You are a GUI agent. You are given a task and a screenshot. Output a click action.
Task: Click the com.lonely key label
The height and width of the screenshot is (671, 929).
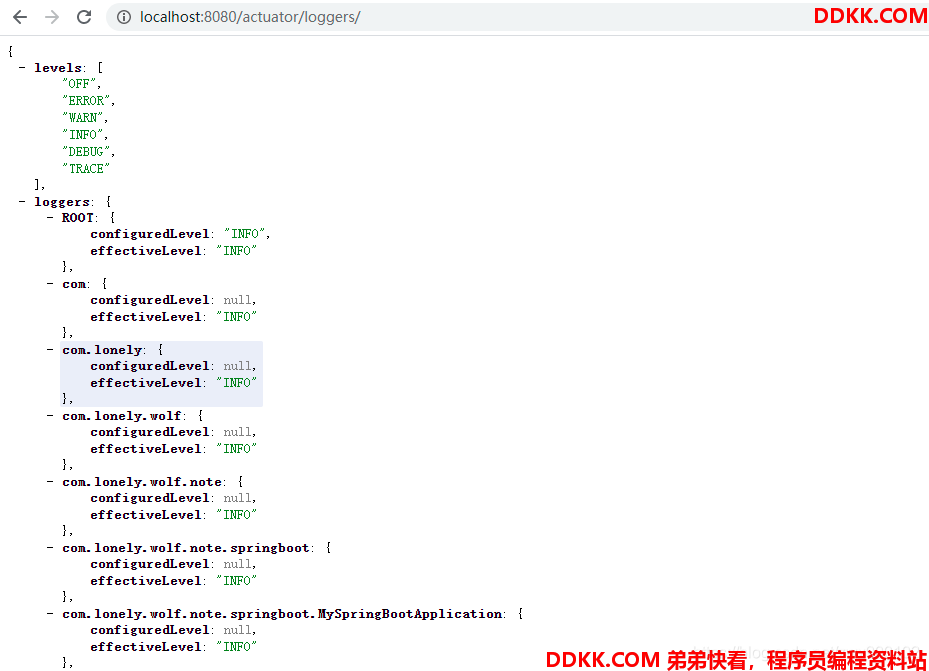pyautogui.click(x=102, y=350)
